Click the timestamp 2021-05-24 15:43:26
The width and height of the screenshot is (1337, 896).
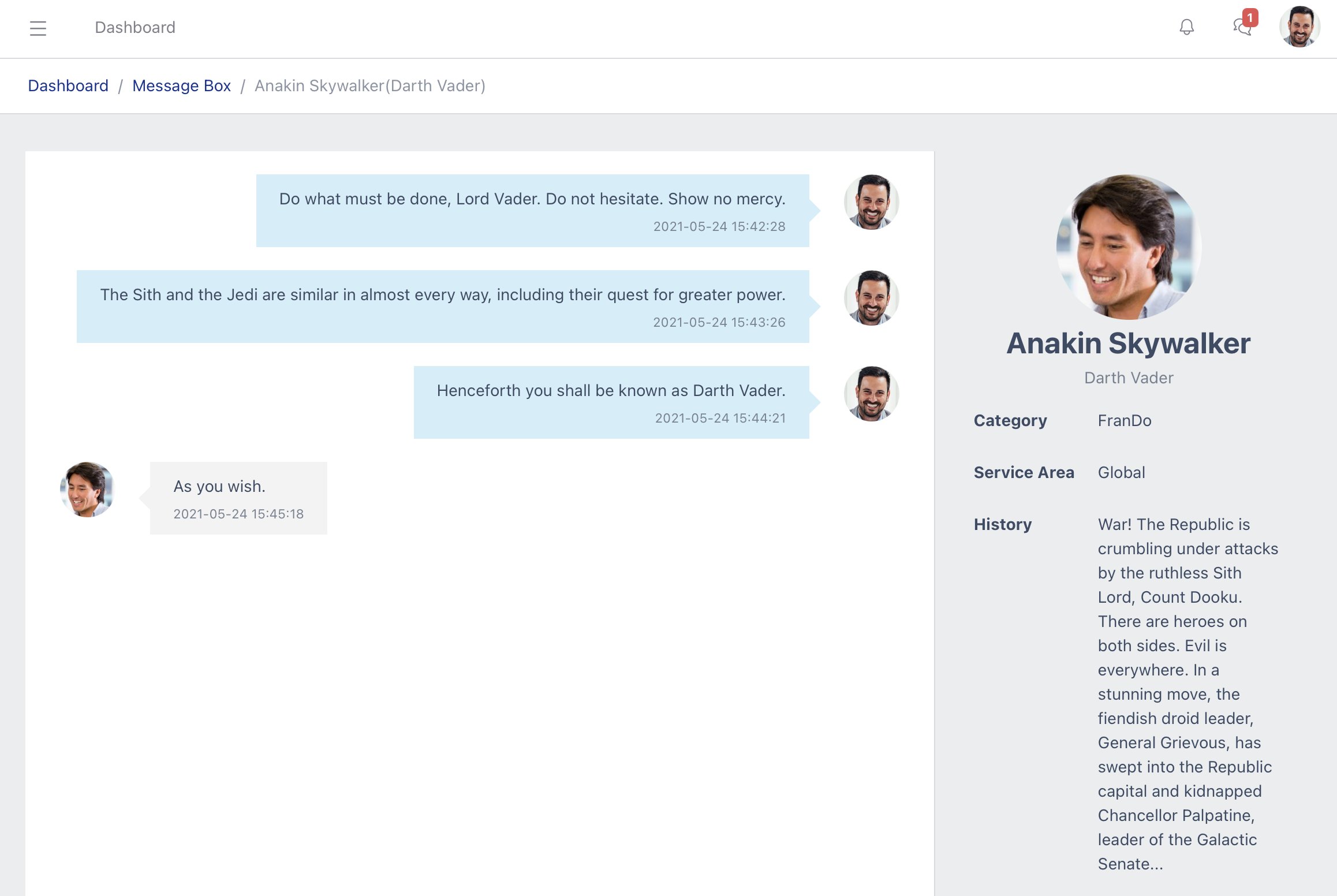(x=719, y=322)
